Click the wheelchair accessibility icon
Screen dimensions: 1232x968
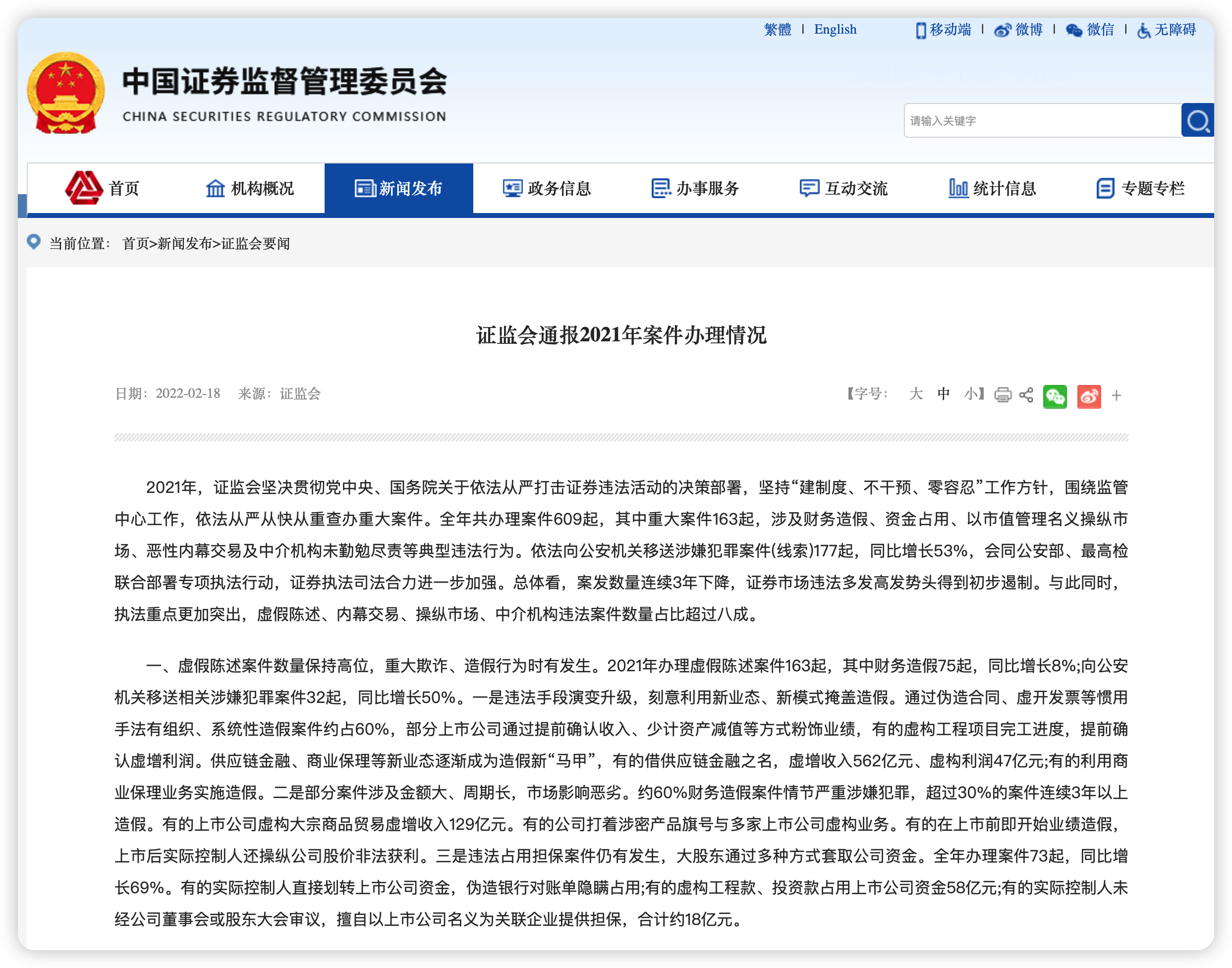[x=1144, y=30]
